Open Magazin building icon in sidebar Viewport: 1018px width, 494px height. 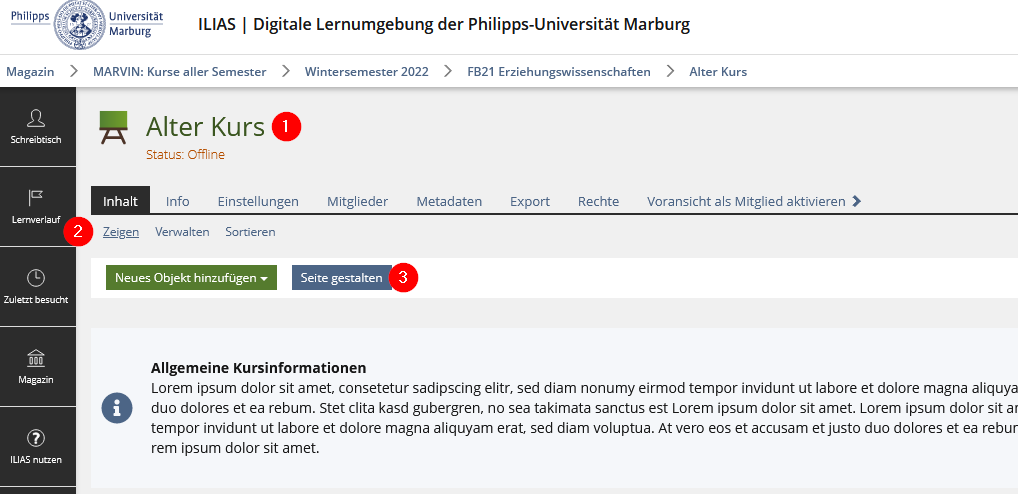36,358
